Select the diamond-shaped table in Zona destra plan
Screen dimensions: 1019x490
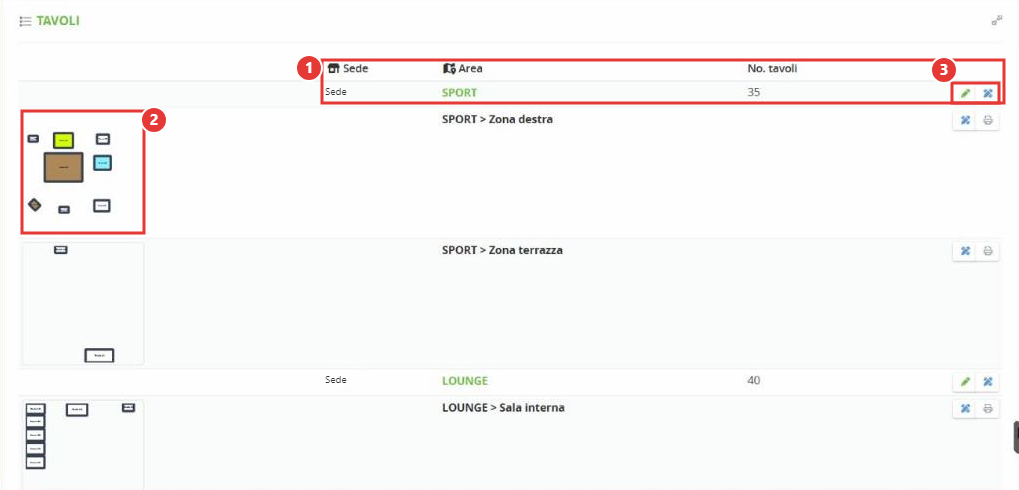tap(34, 205)
